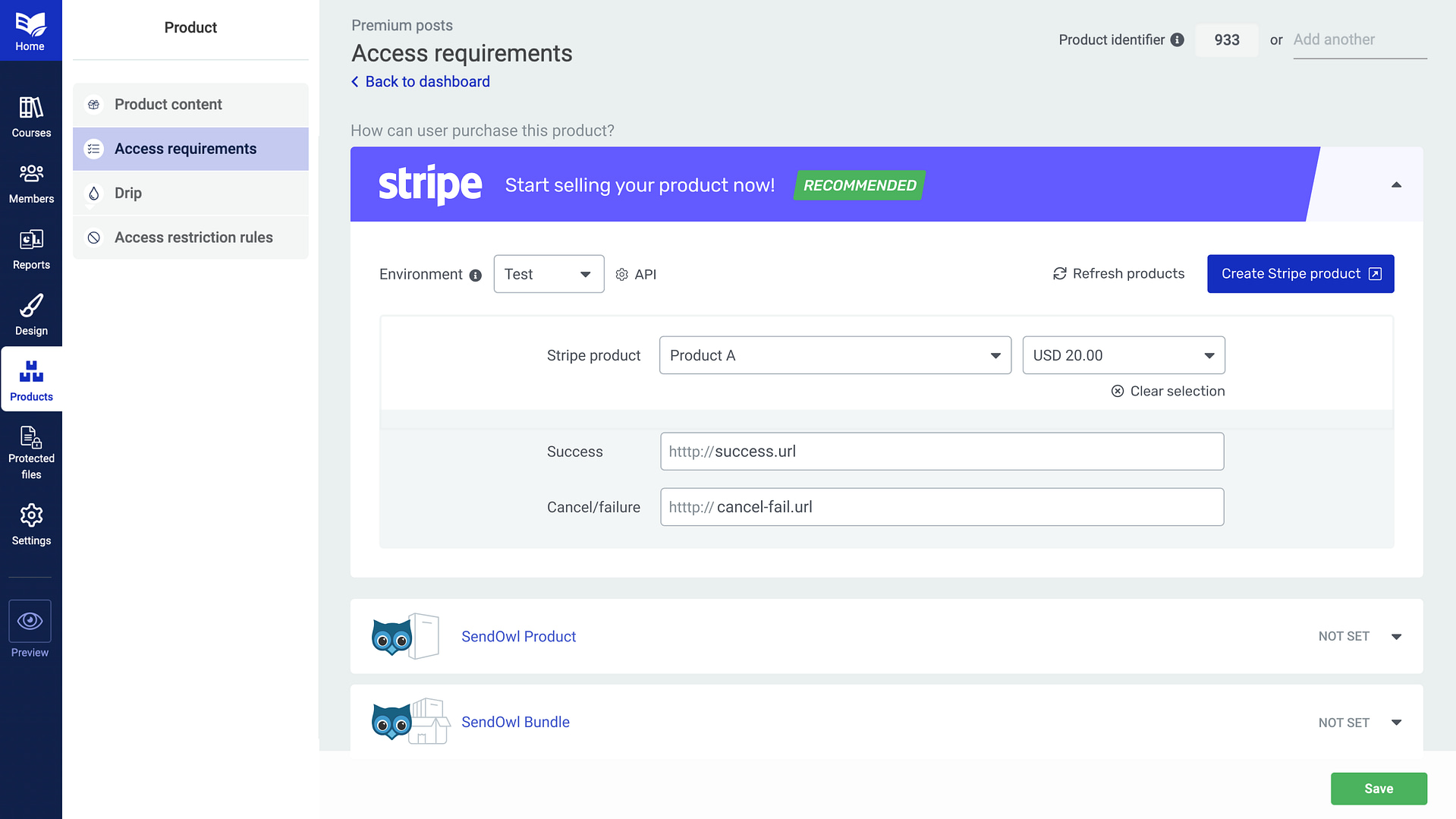Viewport: 1456px width, 819px height.
Task: Toggle the Preview eye icon
Action: tap(30, 621)
